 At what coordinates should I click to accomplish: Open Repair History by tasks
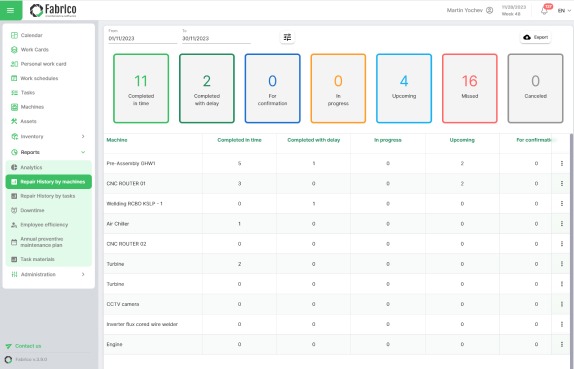(x=48, y=196)
